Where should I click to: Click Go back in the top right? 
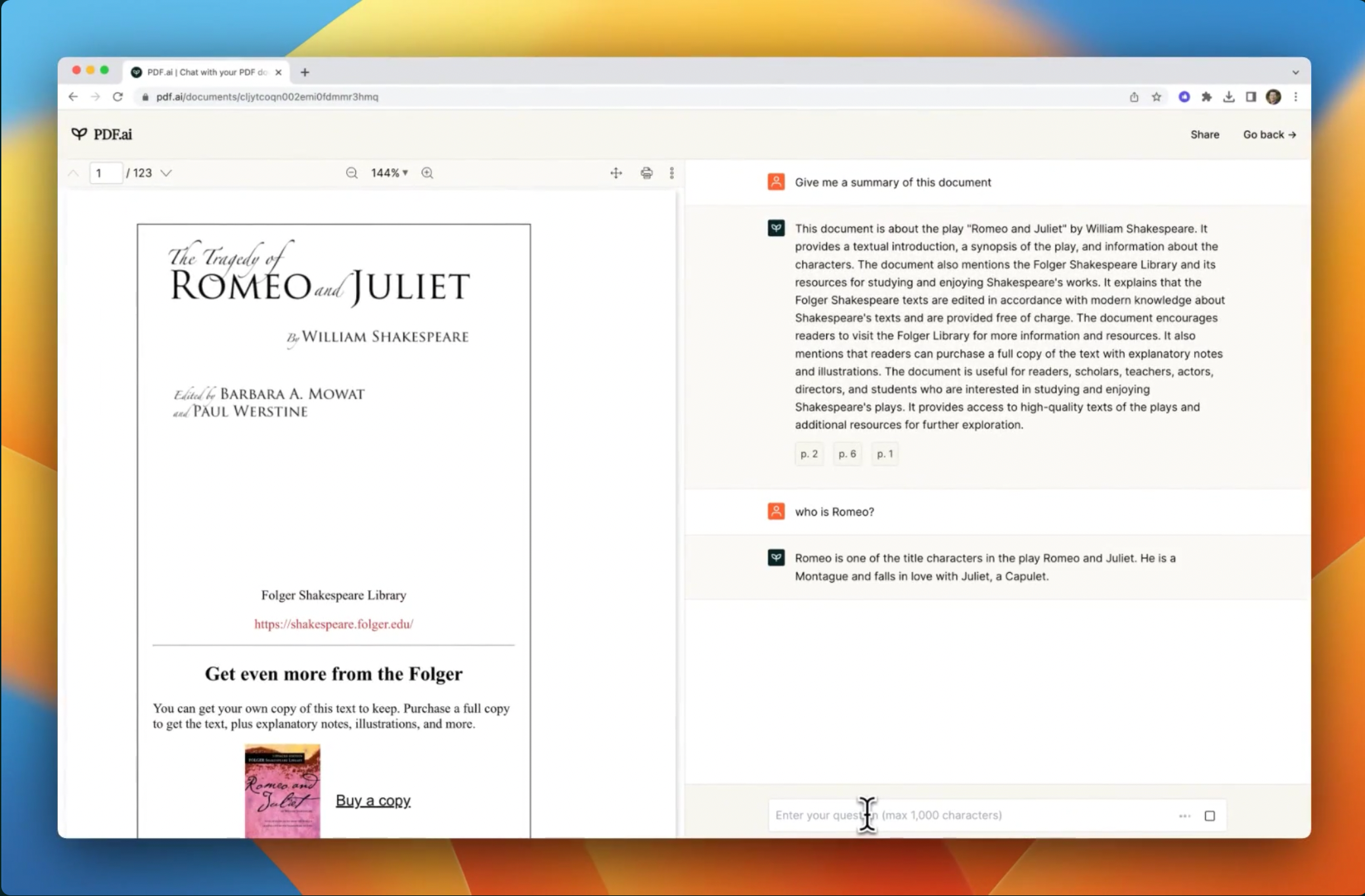[x=1269, y=134]
